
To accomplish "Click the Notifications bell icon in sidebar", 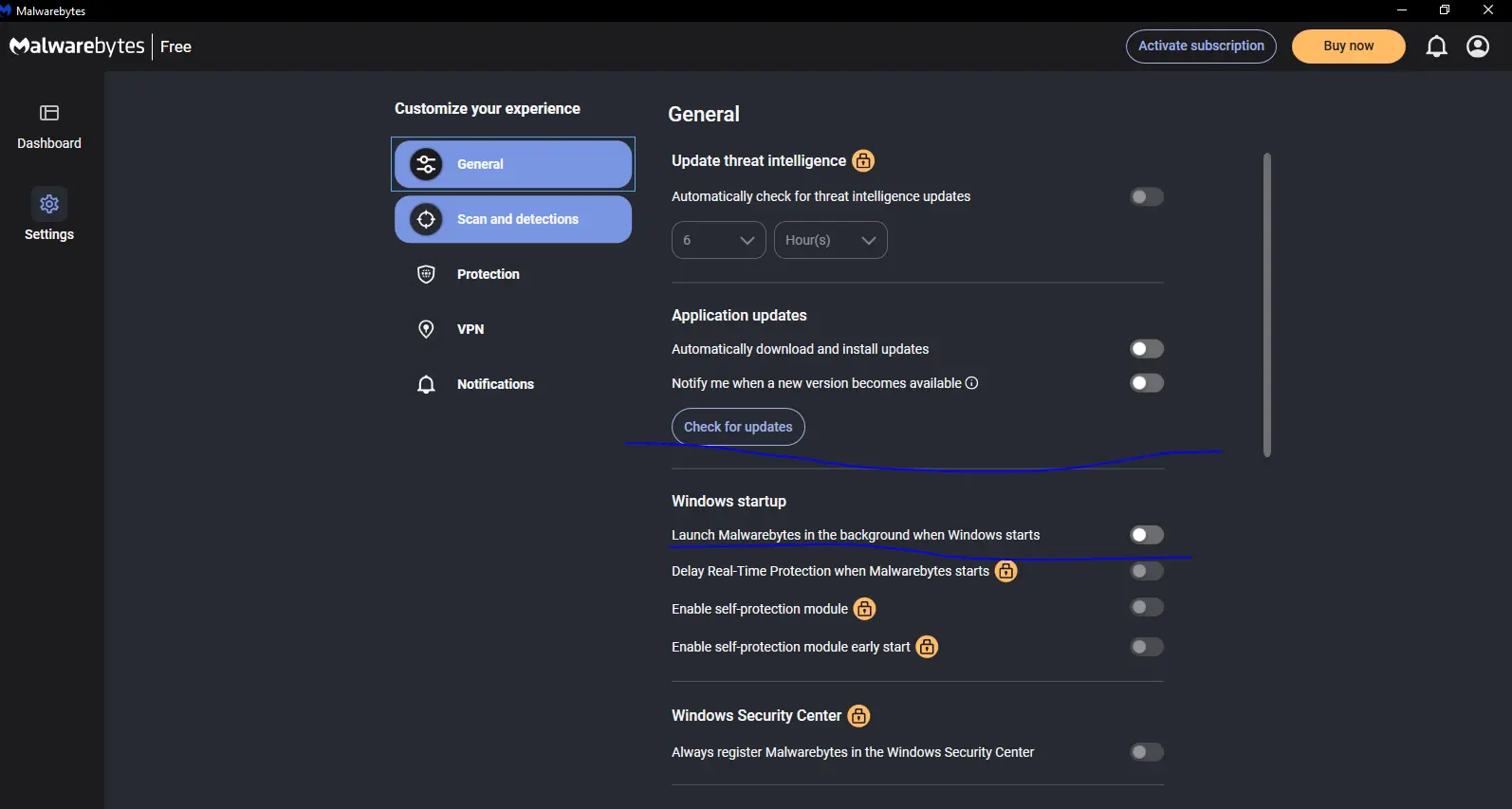I will tap(426, 384).
